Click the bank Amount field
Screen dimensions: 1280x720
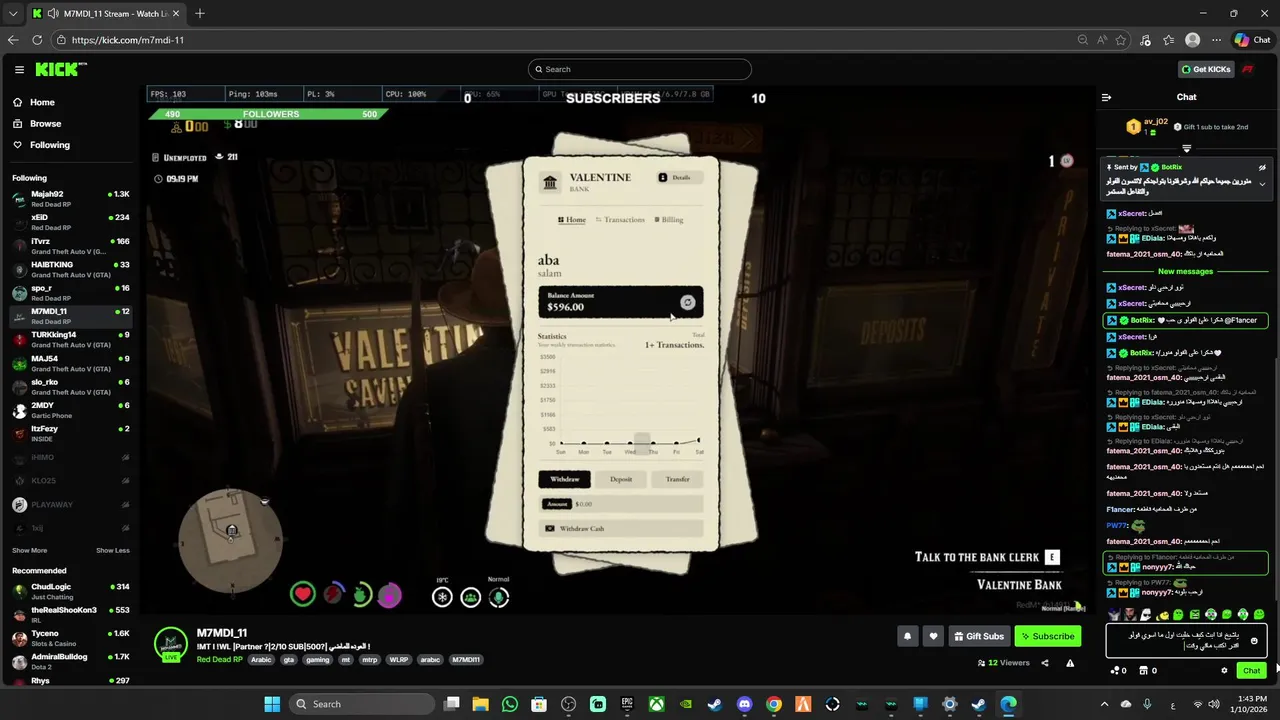click(x=621, y=504)
